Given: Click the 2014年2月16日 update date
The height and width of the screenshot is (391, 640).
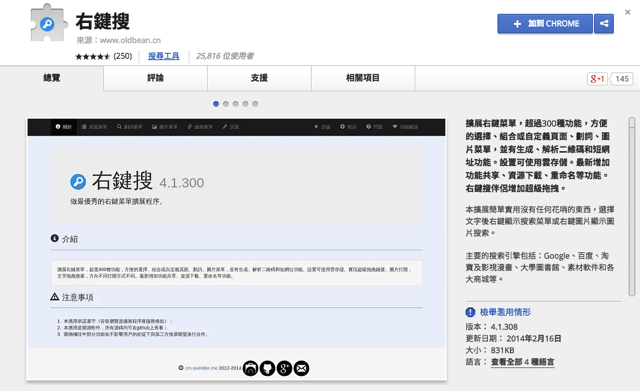Looking at the screenshot, I should coord(534,338).
